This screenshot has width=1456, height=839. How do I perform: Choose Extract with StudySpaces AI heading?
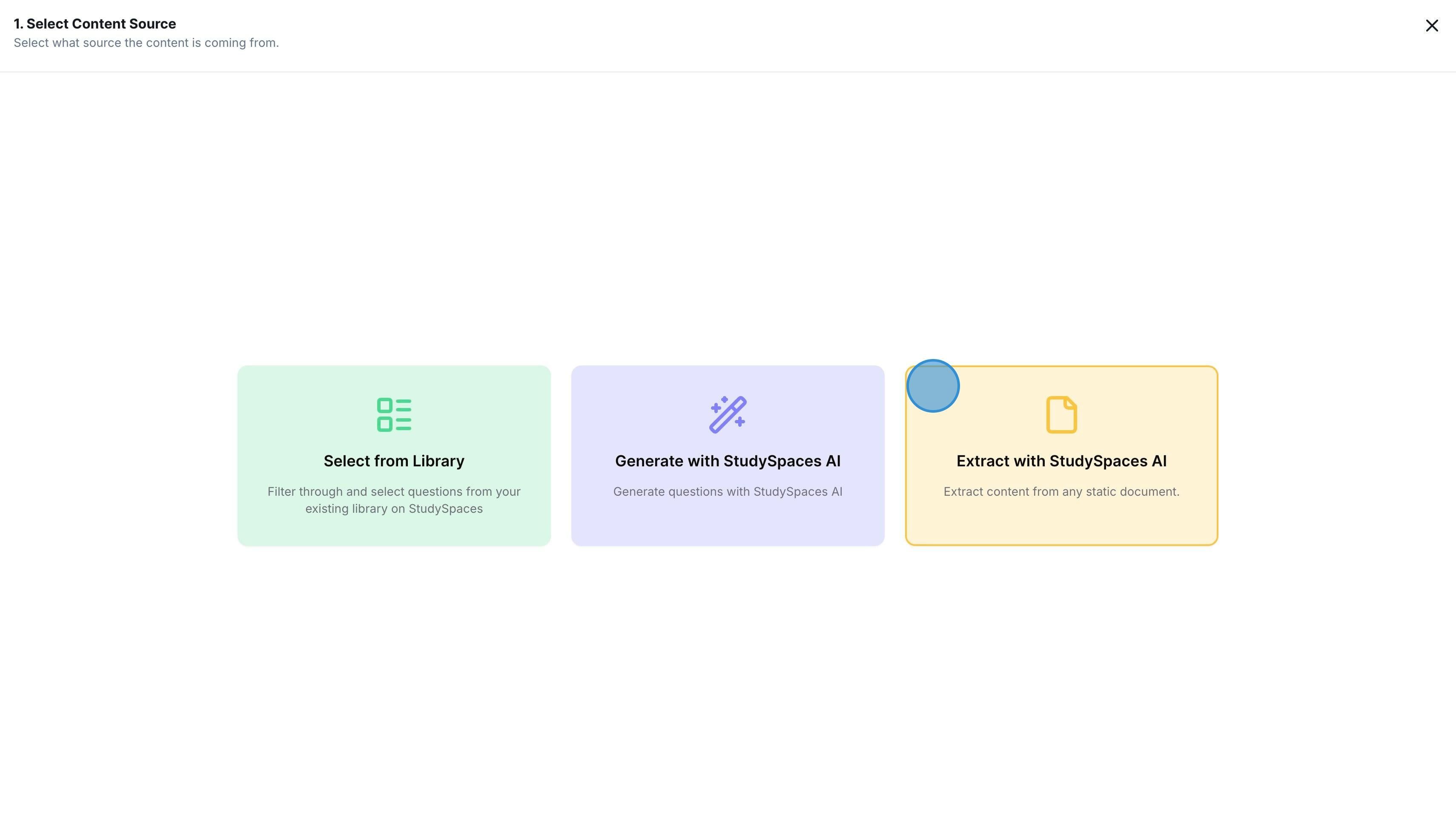point(1061,461)
